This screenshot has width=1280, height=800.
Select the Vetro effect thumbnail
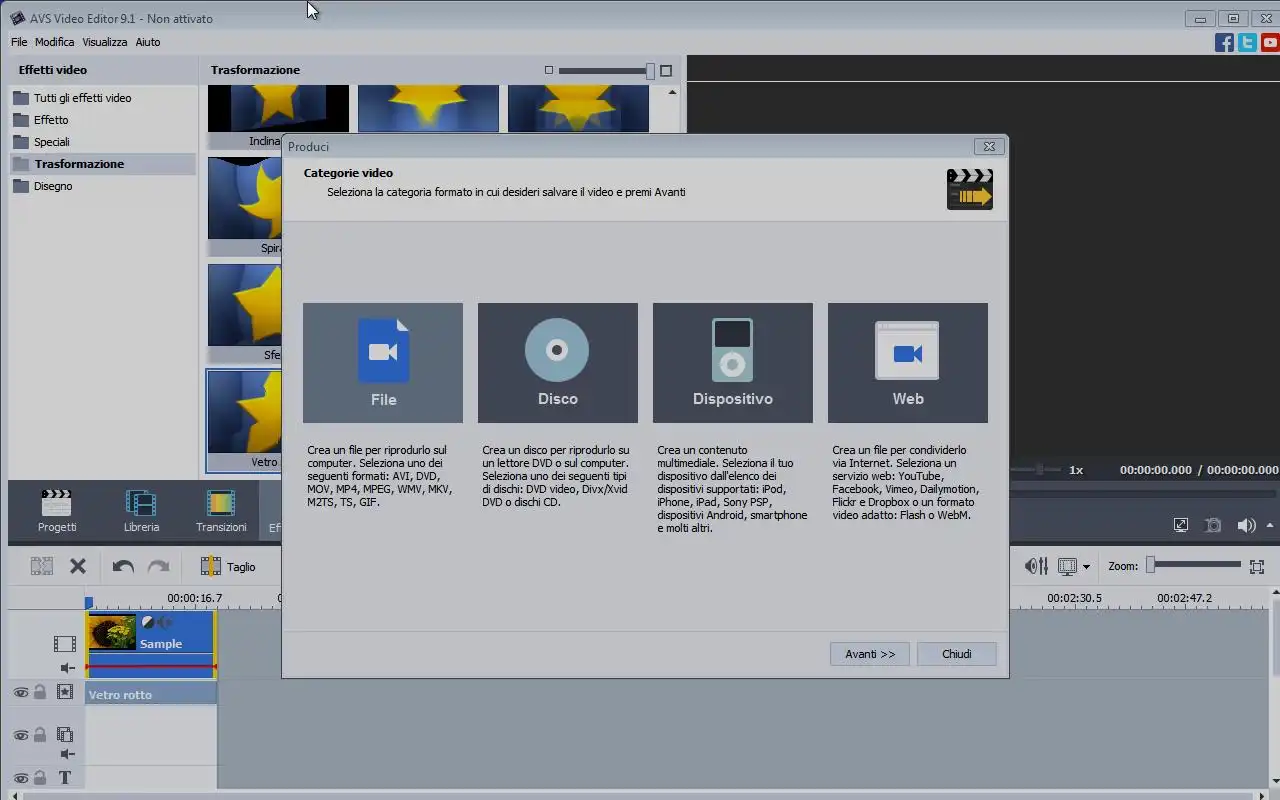(245, 420)
